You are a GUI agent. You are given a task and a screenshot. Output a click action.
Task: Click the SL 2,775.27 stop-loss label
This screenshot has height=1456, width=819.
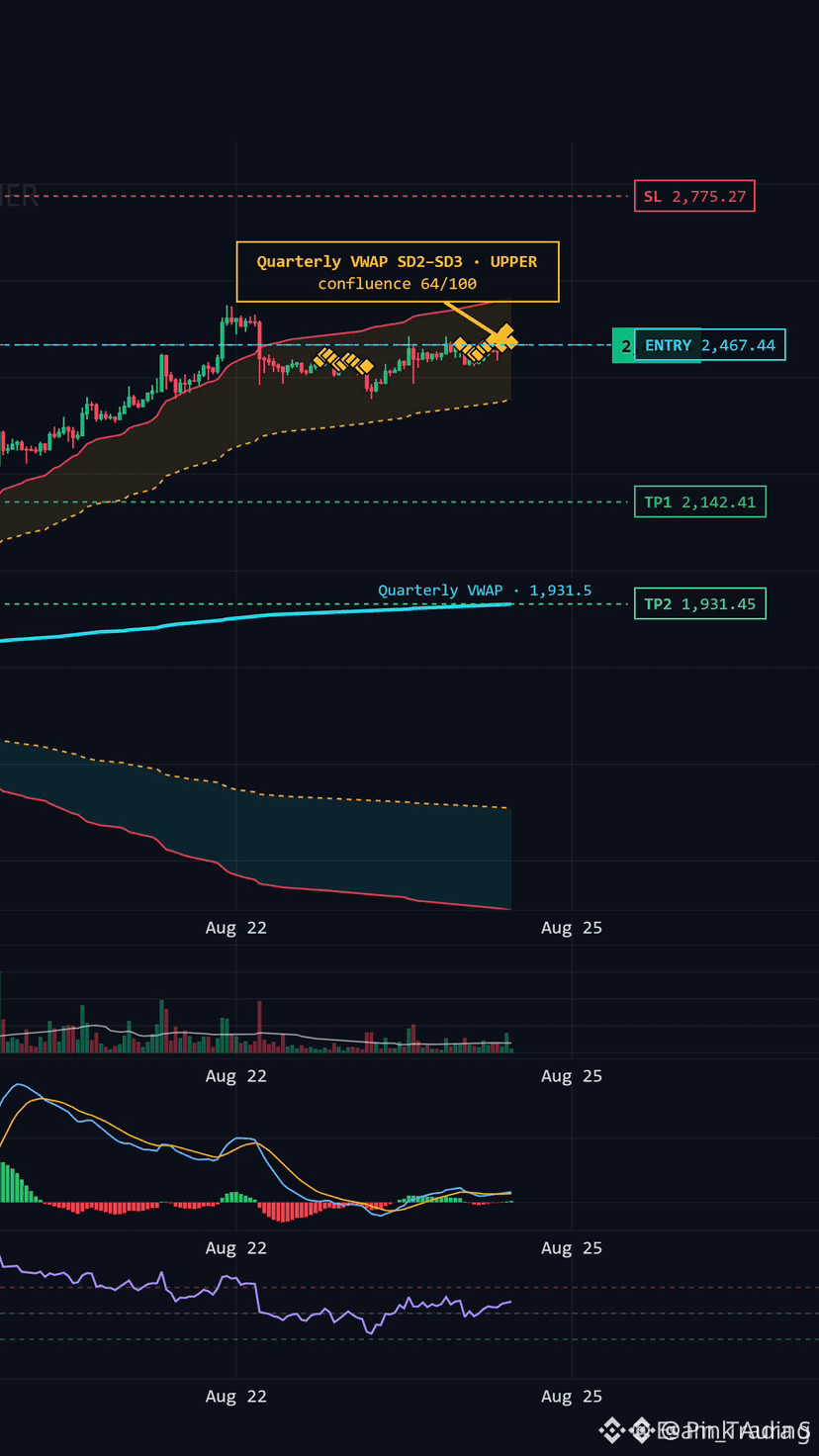pos(694,196)
